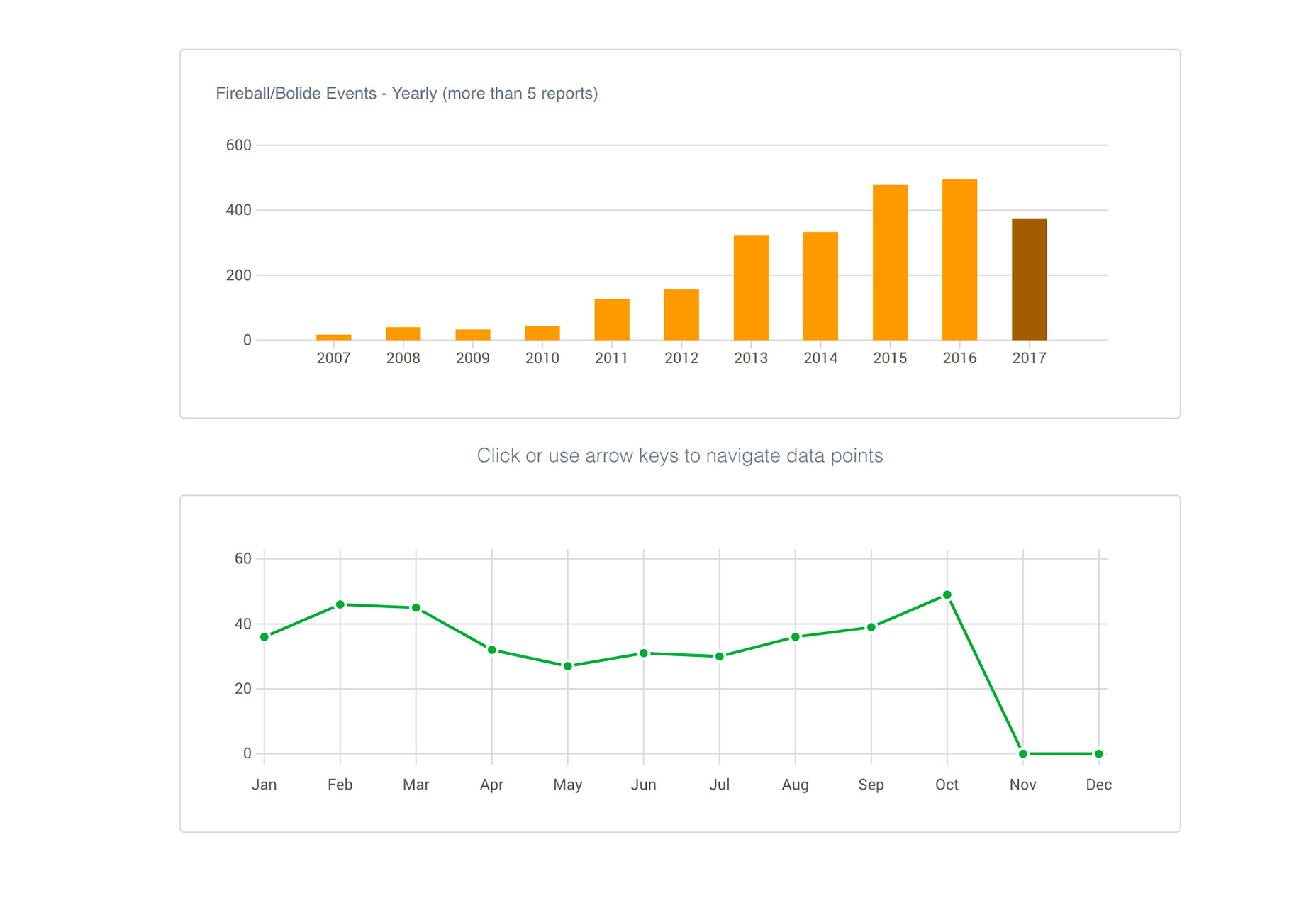Image resolution: width=1316 pixels, height=908 pixels.
Task: Select the 2012 yearly events bar
Action: click(681, 315)
